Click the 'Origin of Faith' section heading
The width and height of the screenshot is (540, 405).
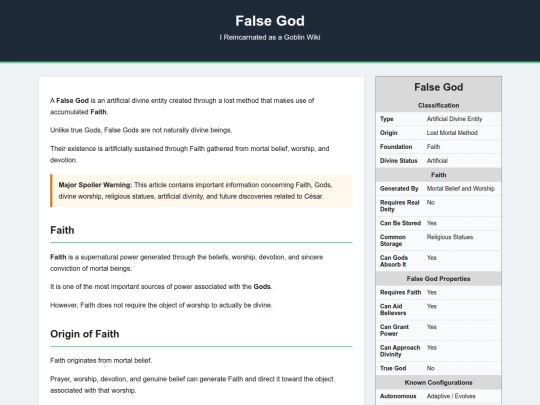point(85,334)
